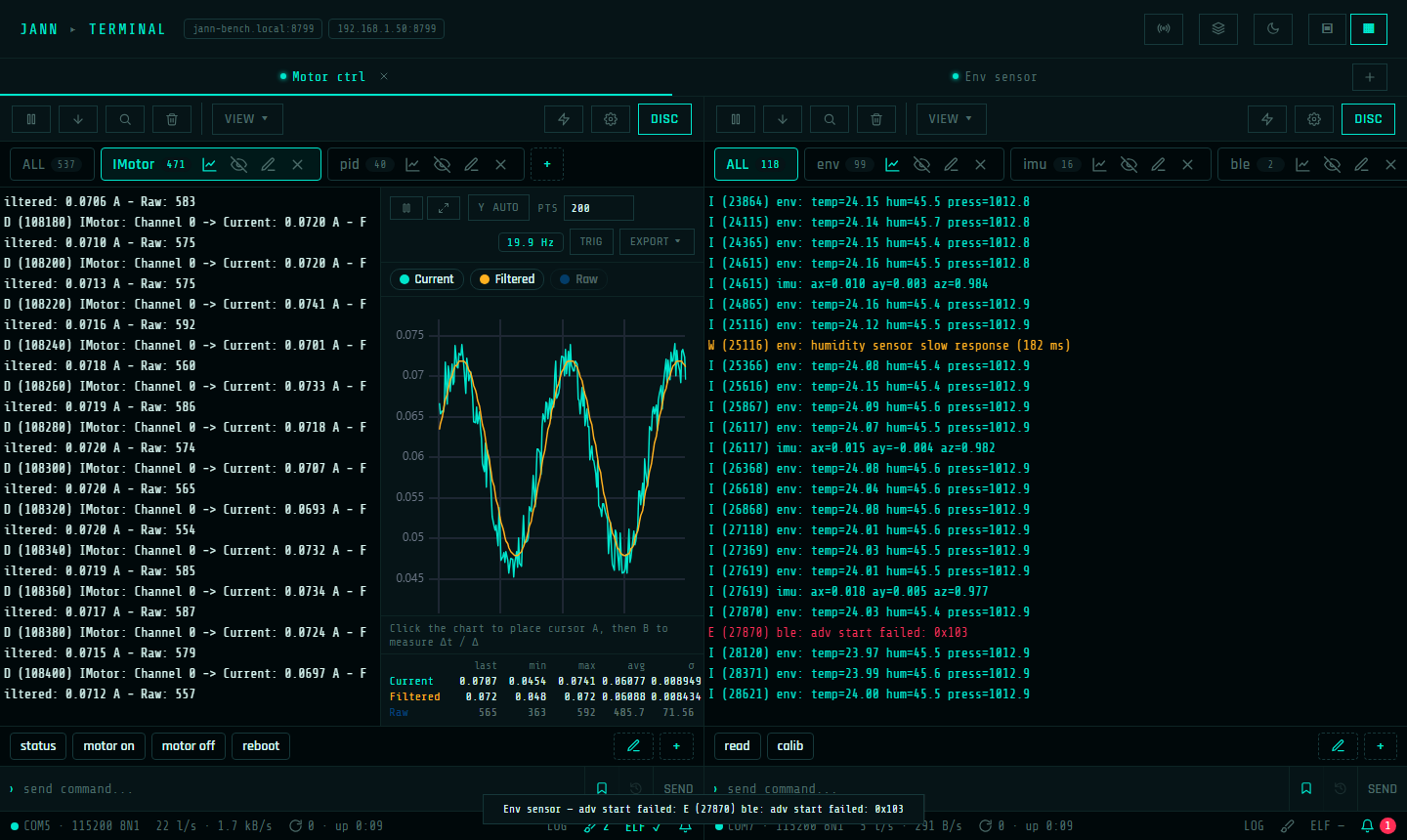
Task: Switch to the Env sensor tab
Action: 994,77
